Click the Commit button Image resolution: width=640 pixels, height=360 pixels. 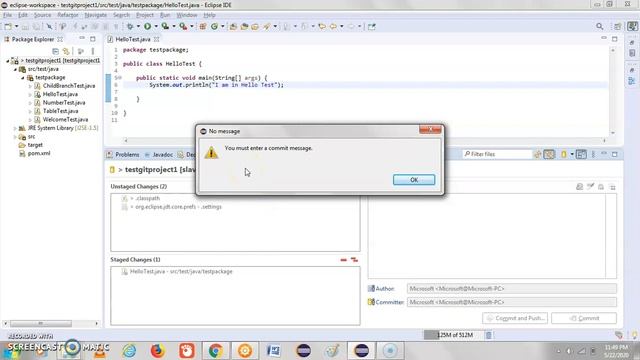pos(584,318)
